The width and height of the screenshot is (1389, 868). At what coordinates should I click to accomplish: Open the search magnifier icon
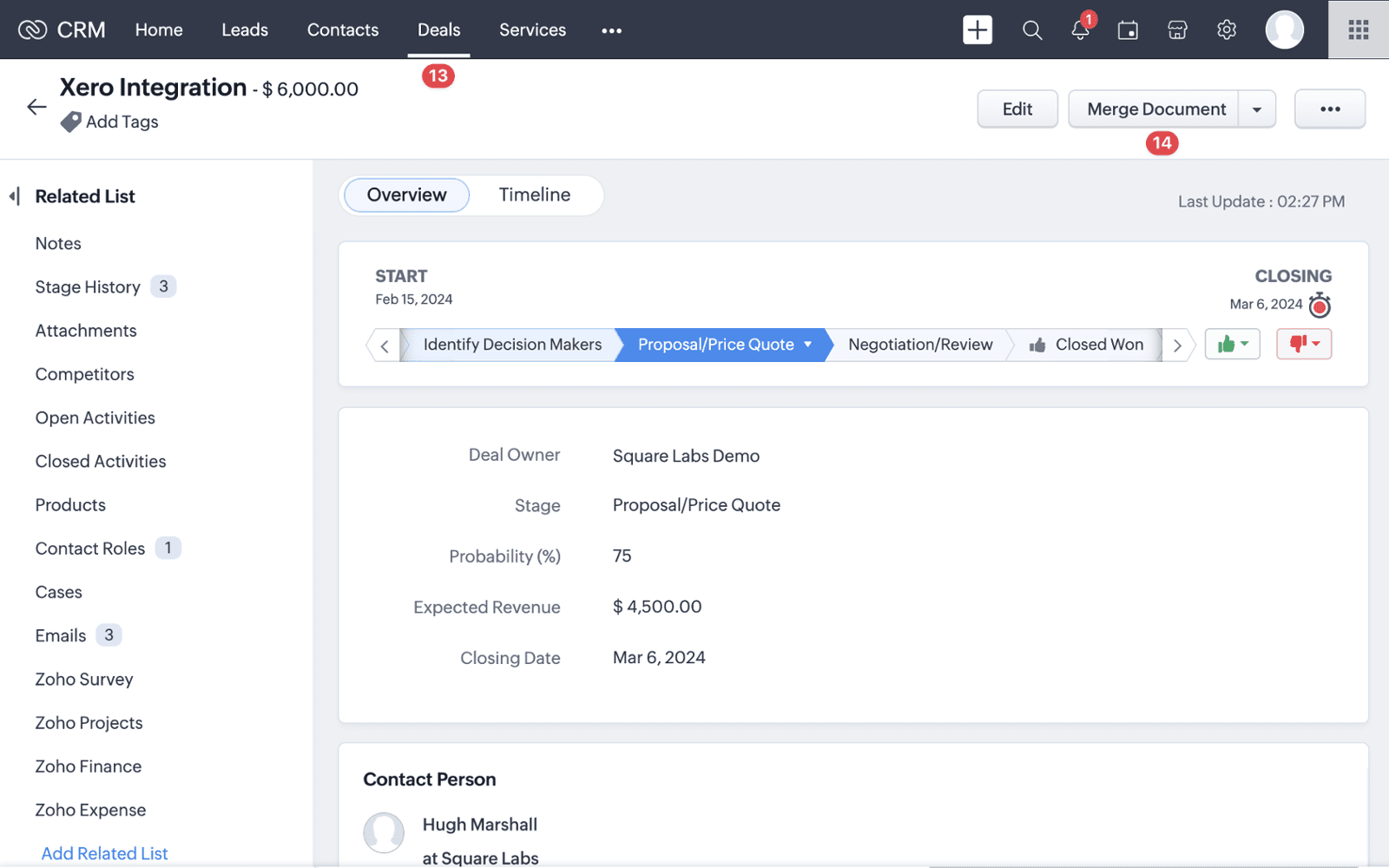pyautogui.click(x=1031, y=30)
